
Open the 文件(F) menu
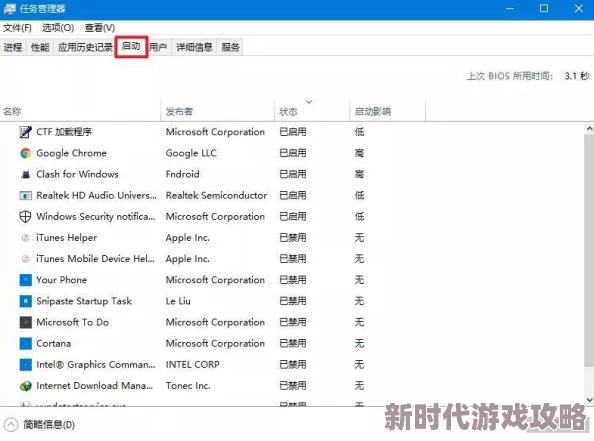[x=17, y=28]
